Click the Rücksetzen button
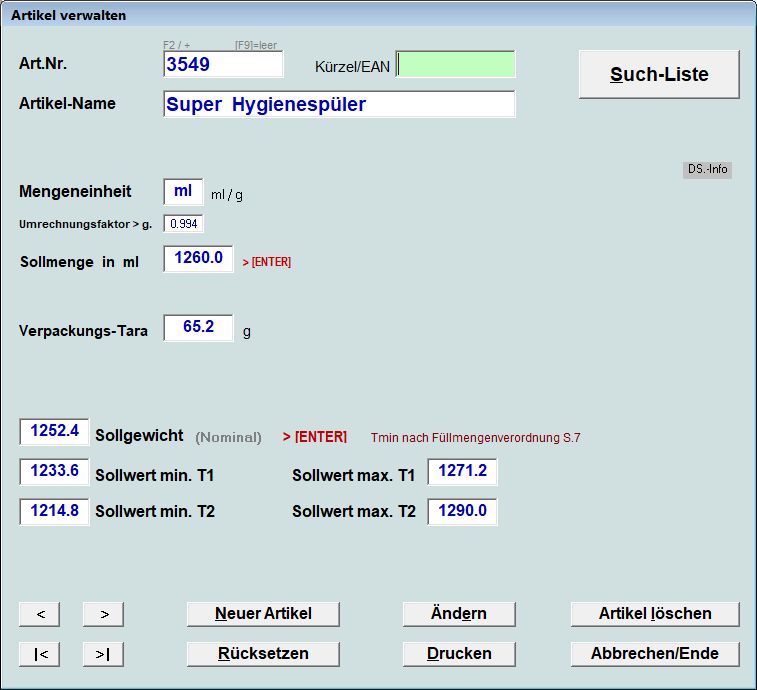Viewport: 757px width, 690px height. point(263,654)
